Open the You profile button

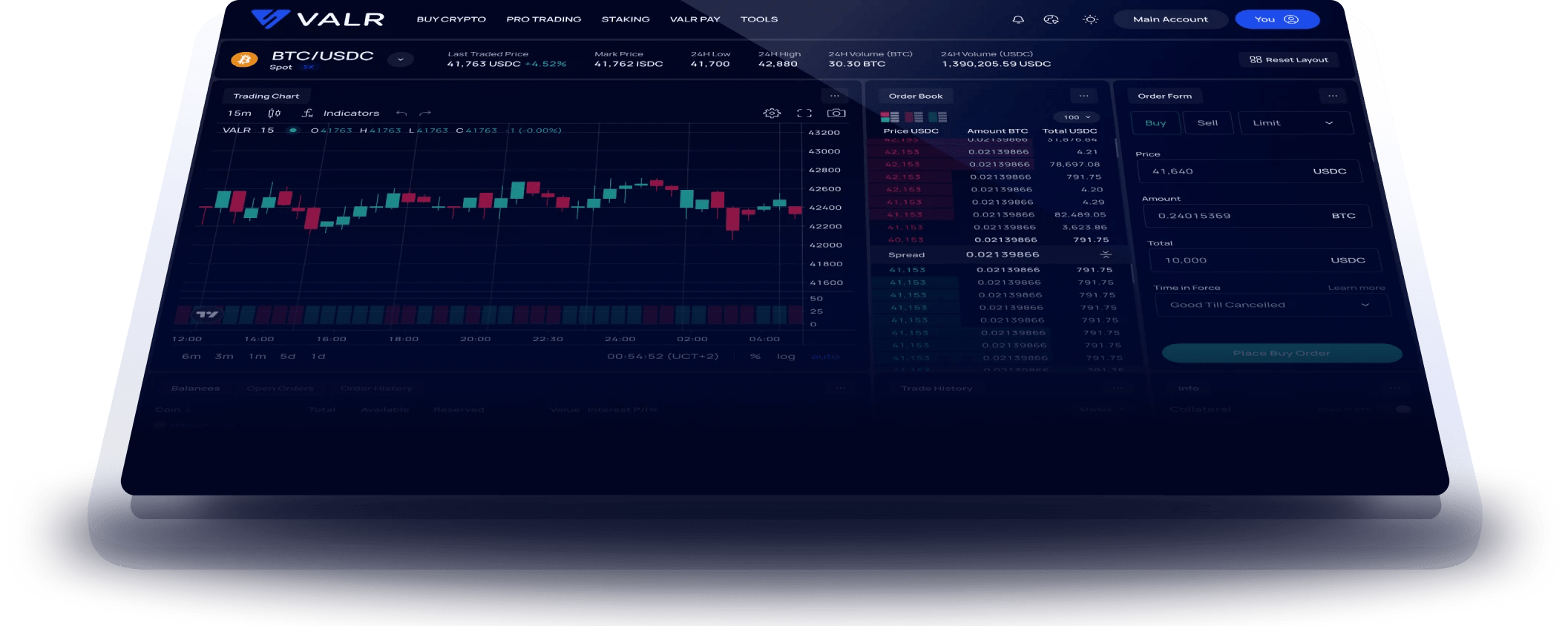1277,19
